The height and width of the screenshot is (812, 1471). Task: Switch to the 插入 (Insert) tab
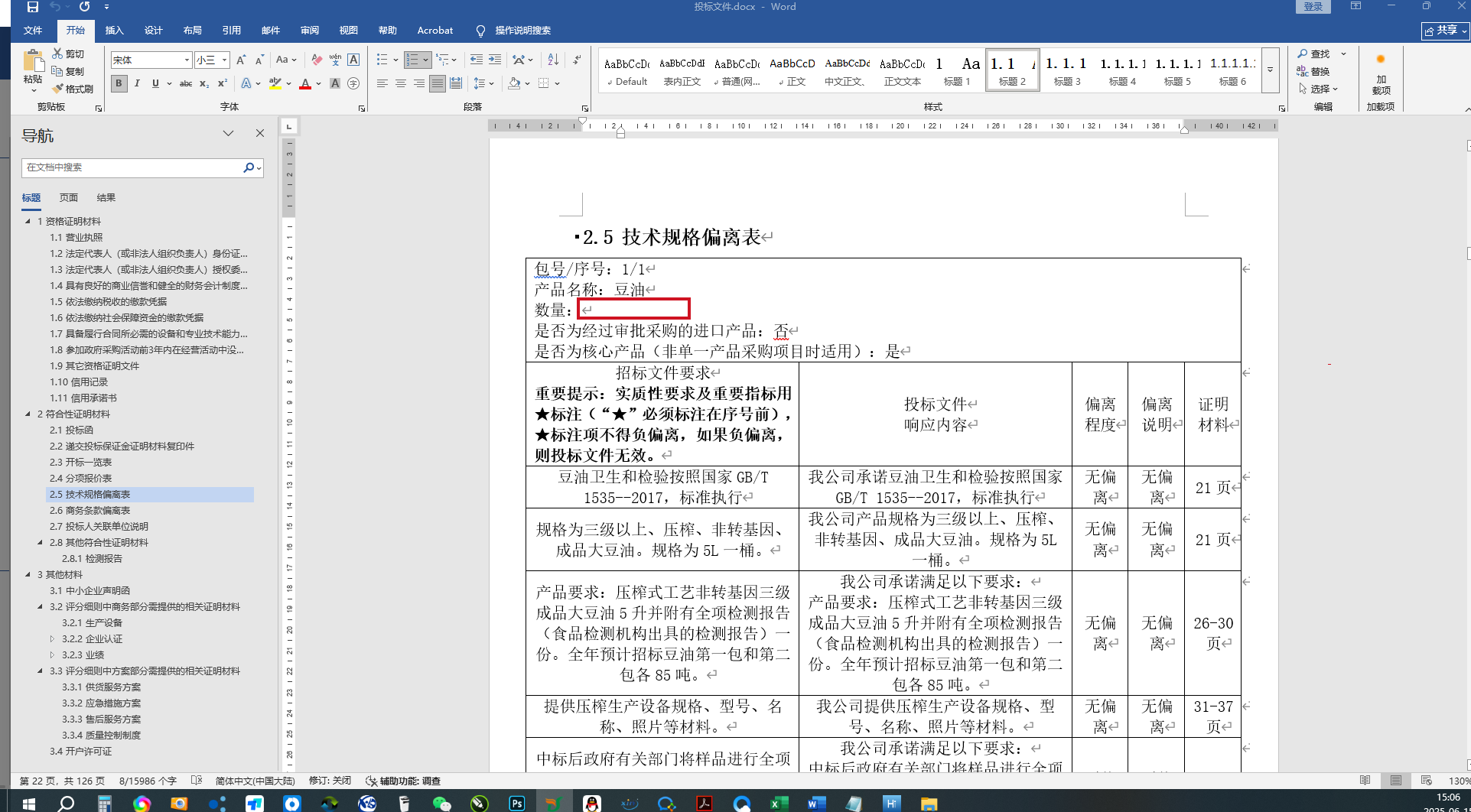point(114,31)
